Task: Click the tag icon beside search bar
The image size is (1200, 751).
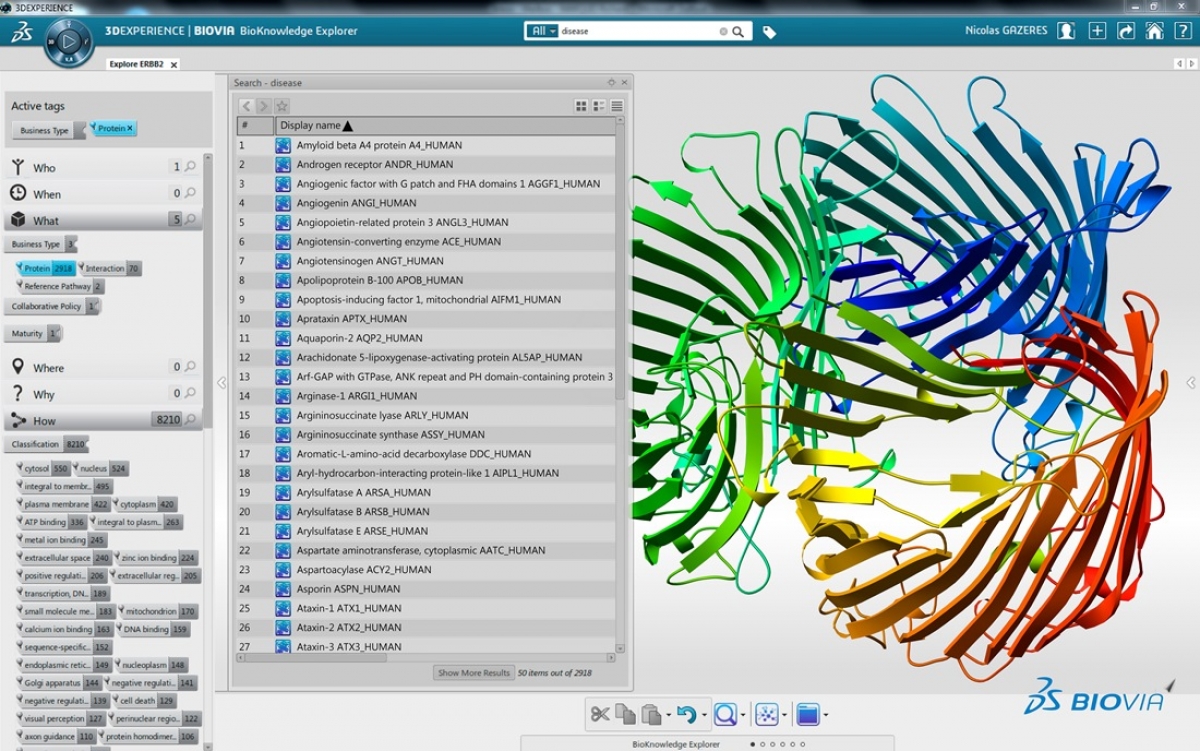Action: point(769,32)
